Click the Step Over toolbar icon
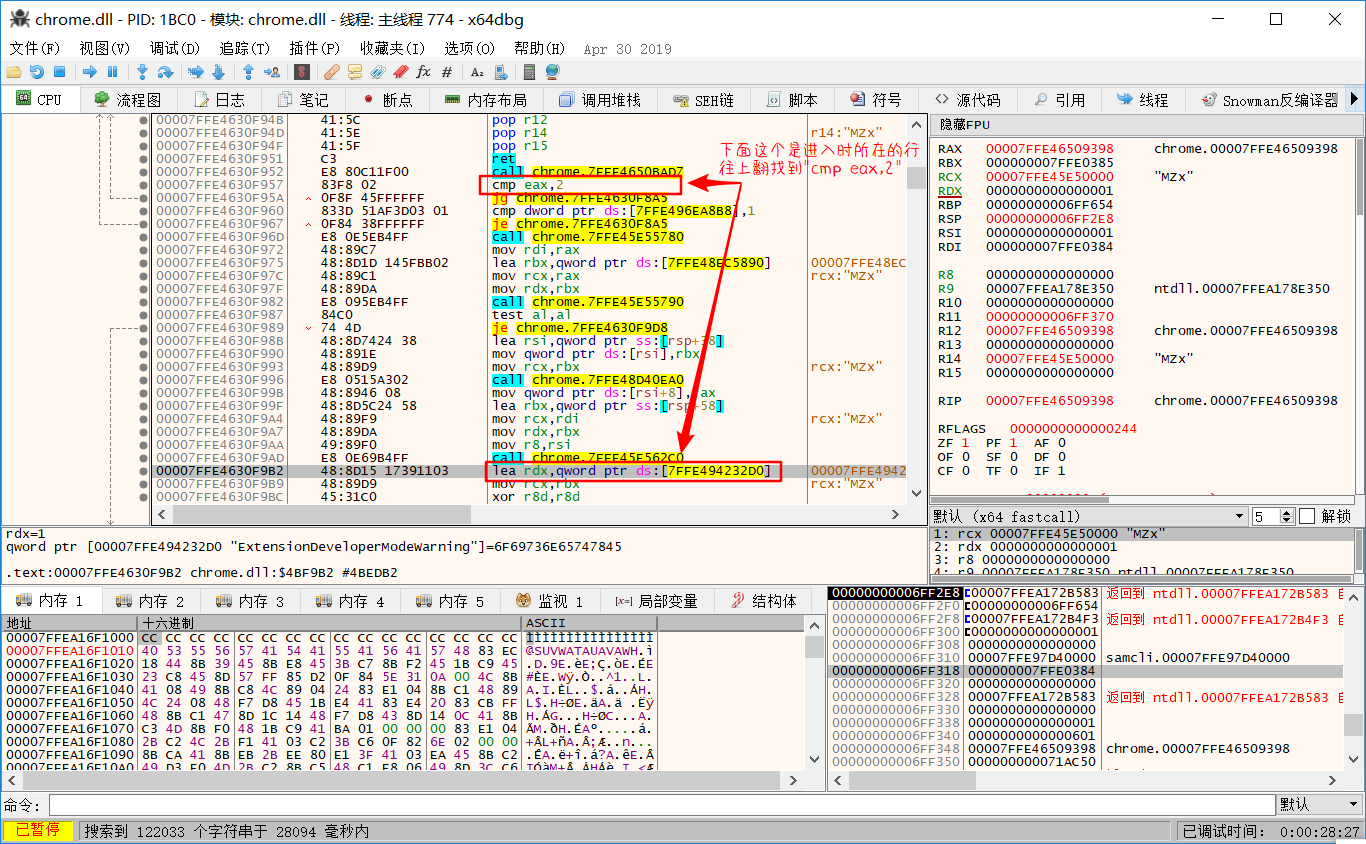The width and height of the screenshot is (1366, 844). pyautogui.click(x=165, y=72)
